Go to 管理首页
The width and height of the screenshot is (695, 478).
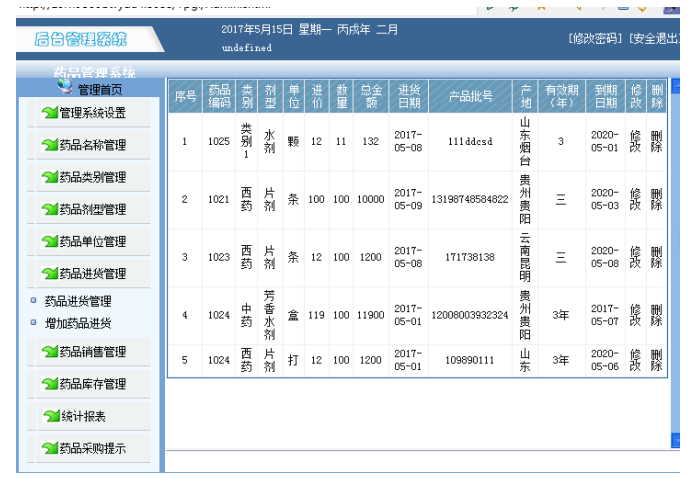(x=100, y=90)
